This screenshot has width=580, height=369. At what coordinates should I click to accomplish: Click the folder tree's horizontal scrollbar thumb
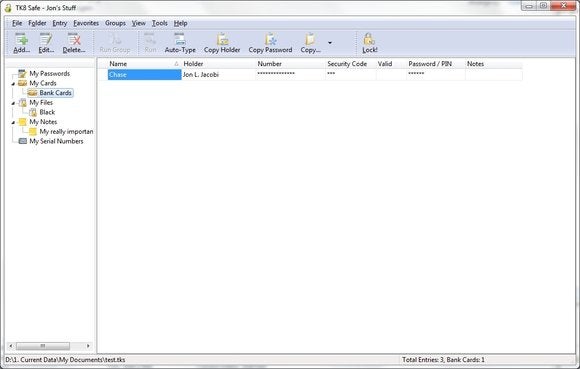43,346
